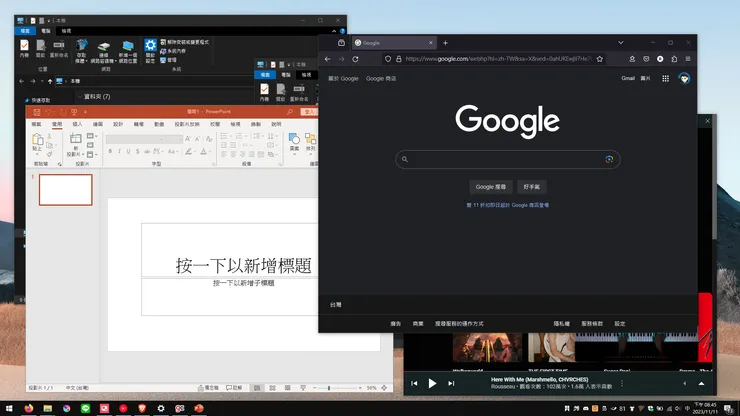Bookmark this page with the star icon

(600, 59)
